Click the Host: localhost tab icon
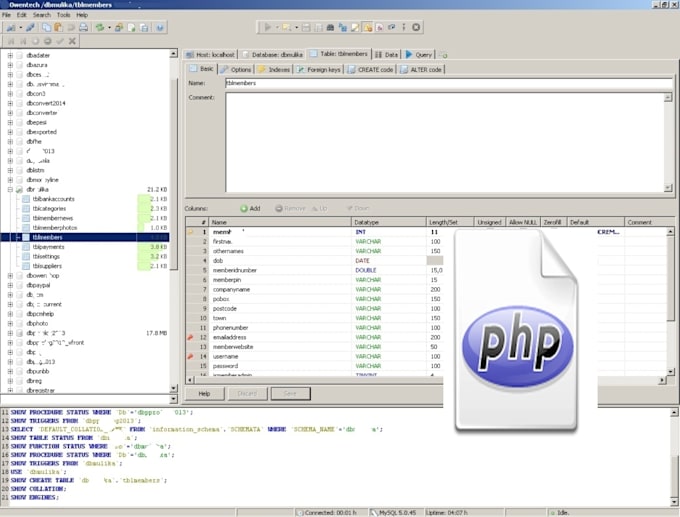The height and width of the screenshot is (517, 680). tap(190, 54)
